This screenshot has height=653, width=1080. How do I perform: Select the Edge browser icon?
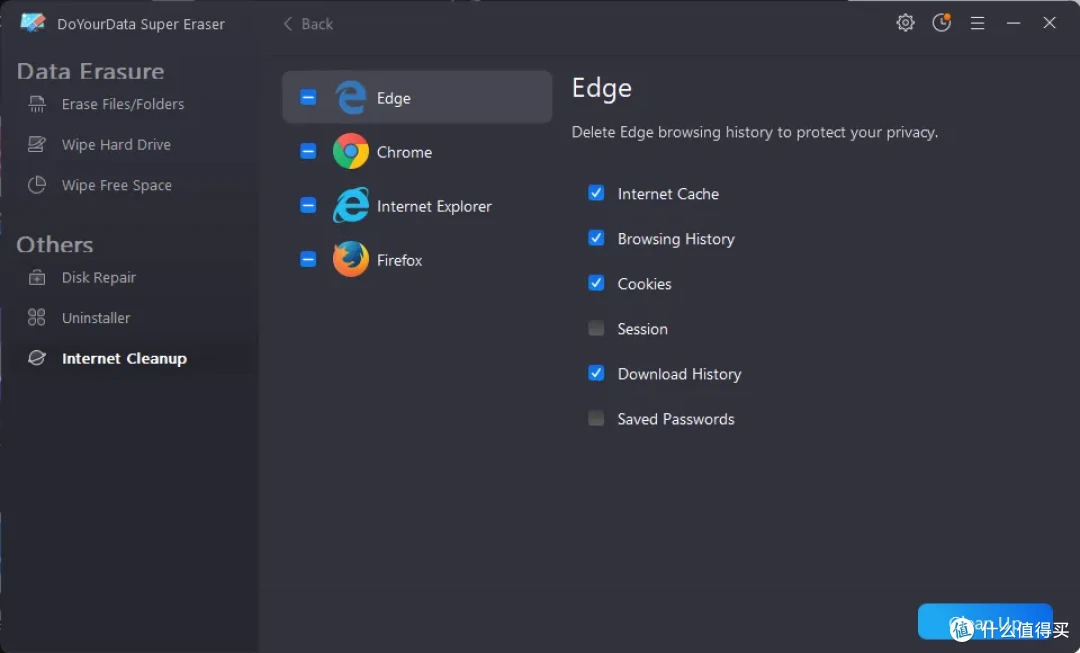pos(351,98)
